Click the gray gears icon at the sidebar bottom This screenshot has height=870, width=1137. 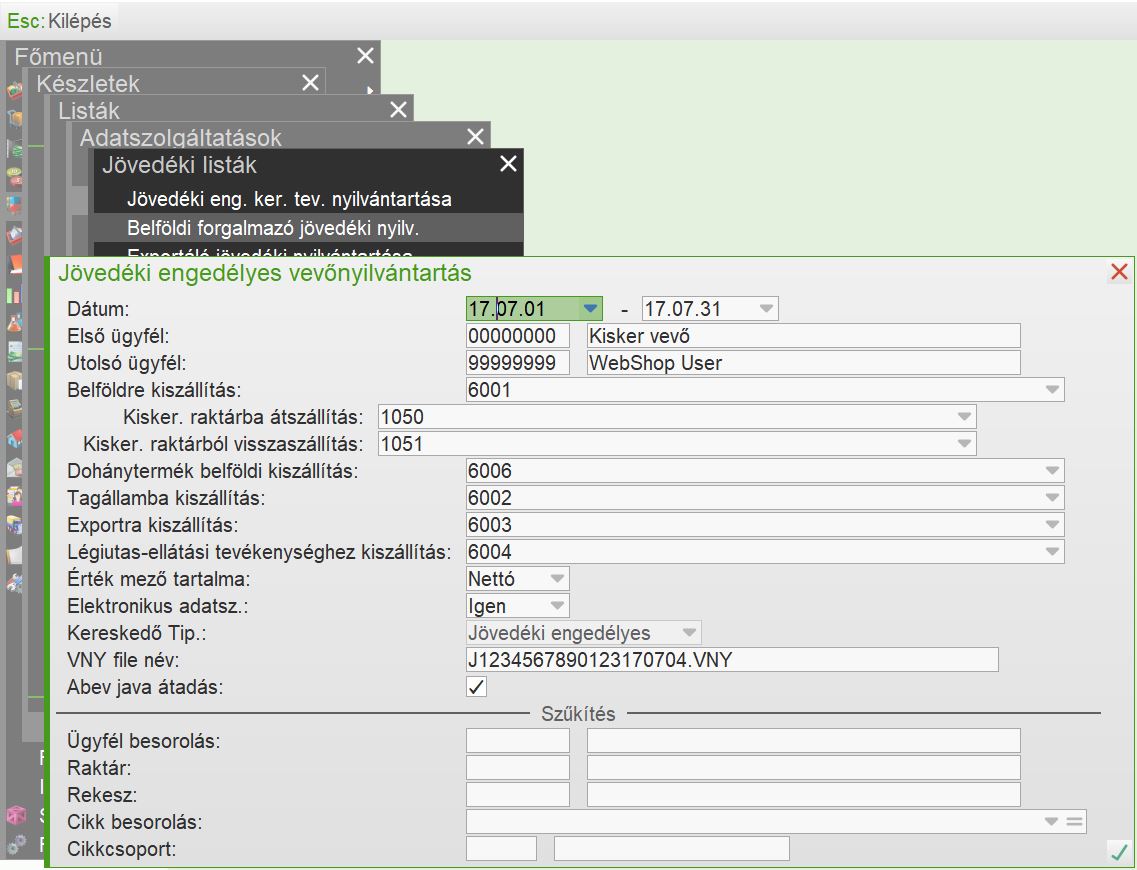[15, 844]
